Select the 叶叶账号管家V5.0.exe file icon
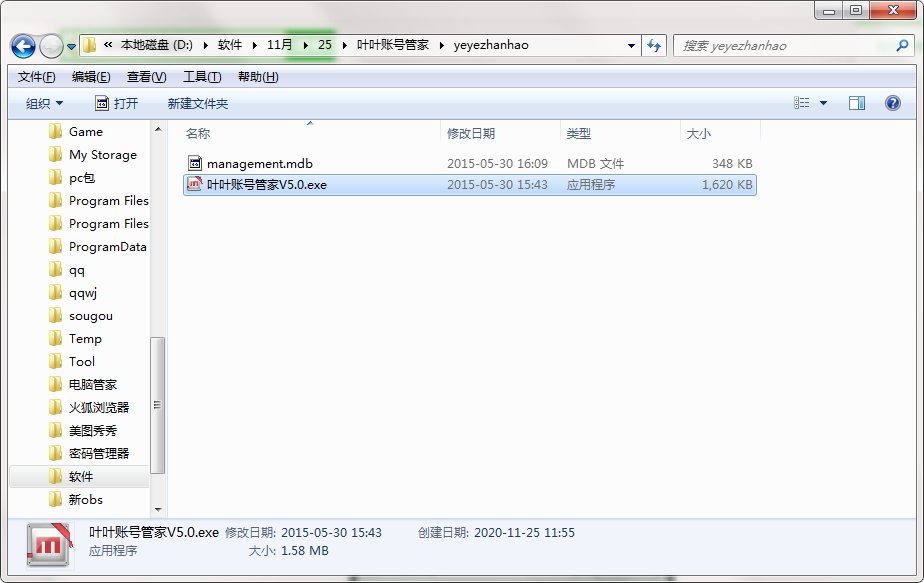924x583 pixels. pos(195,185)
